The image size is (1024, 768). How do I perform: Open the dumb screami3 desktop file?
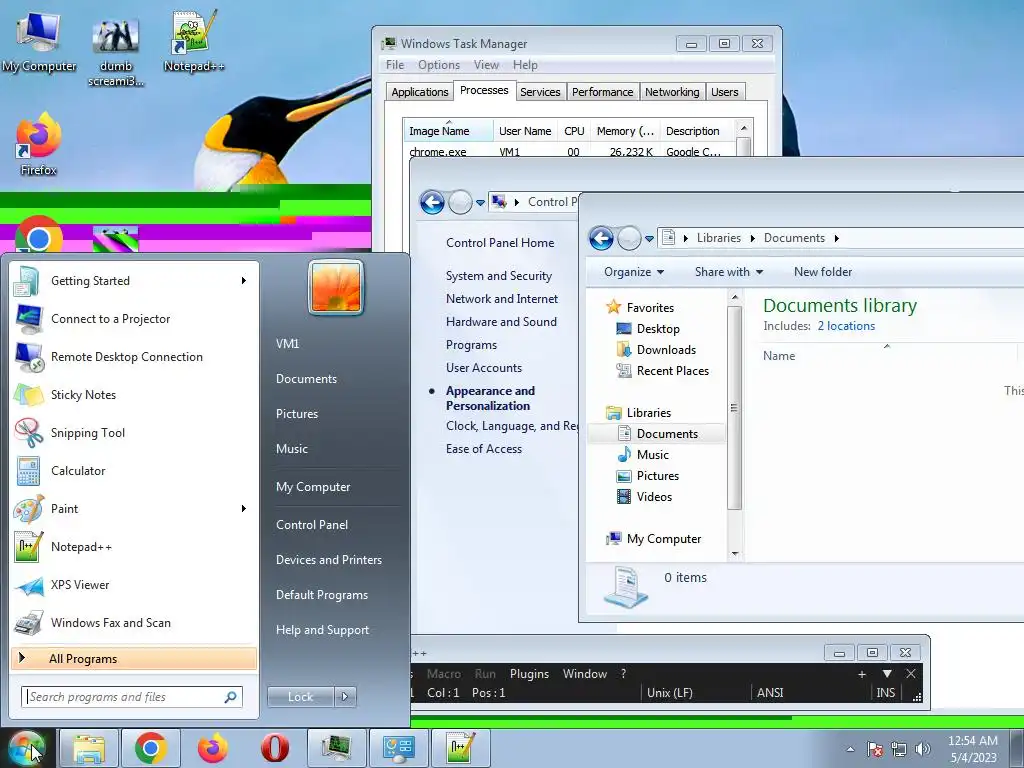point(116,51)
